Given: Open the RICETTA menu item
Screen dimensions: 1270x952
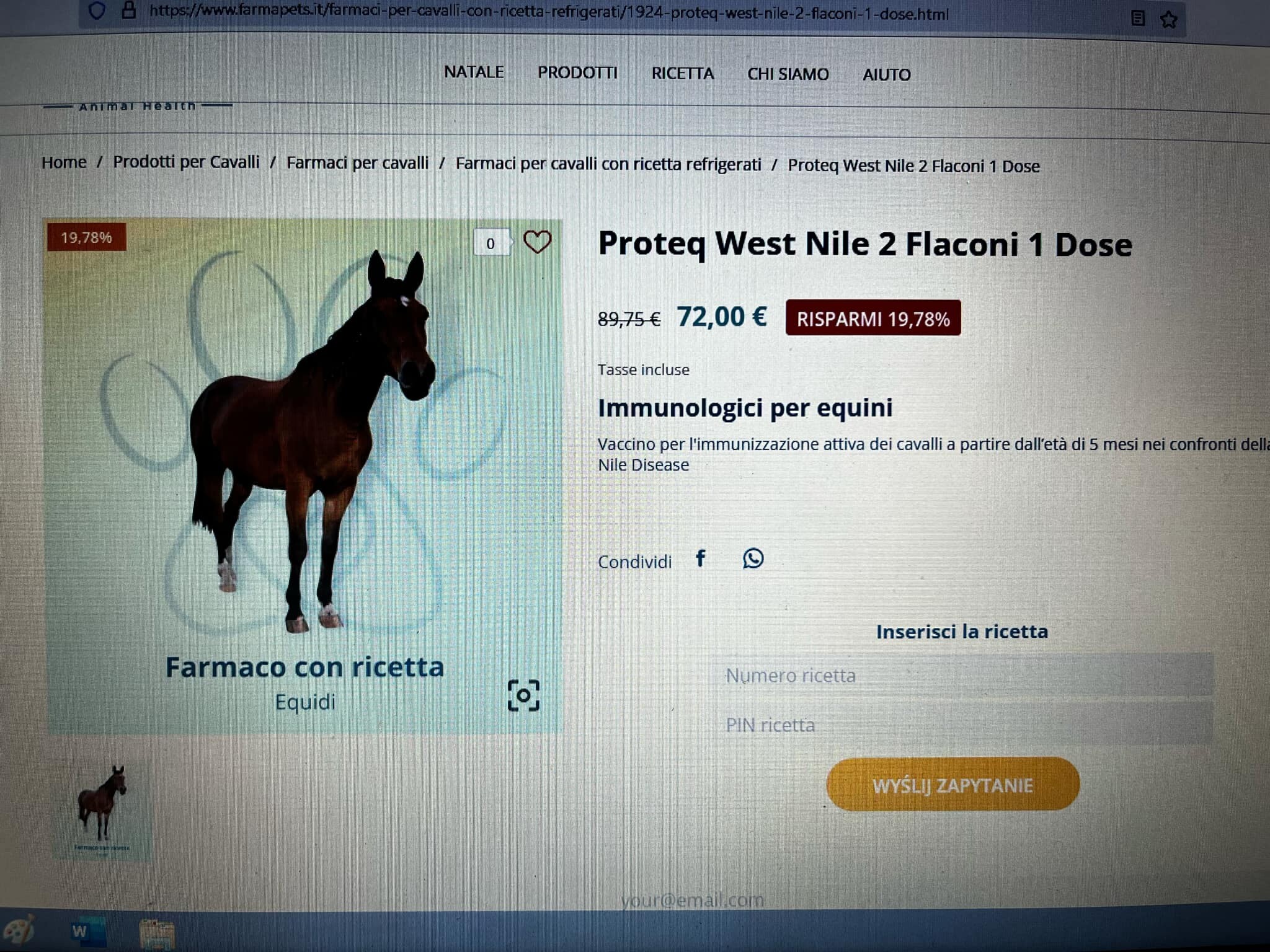Looking at the screenshot, I should tap(682, 73).
